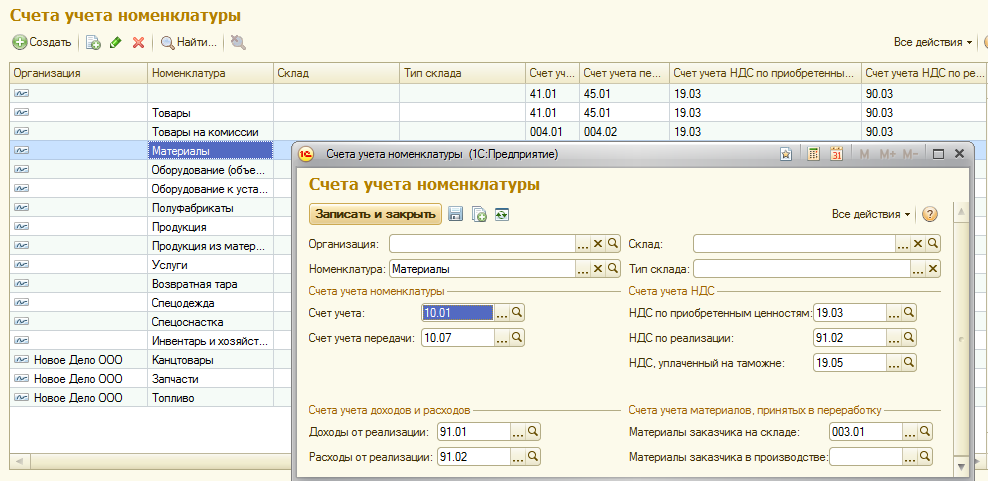Open selection button for Счет учета field
Viewport: 988px width, 481px height.
click(502, 313)
